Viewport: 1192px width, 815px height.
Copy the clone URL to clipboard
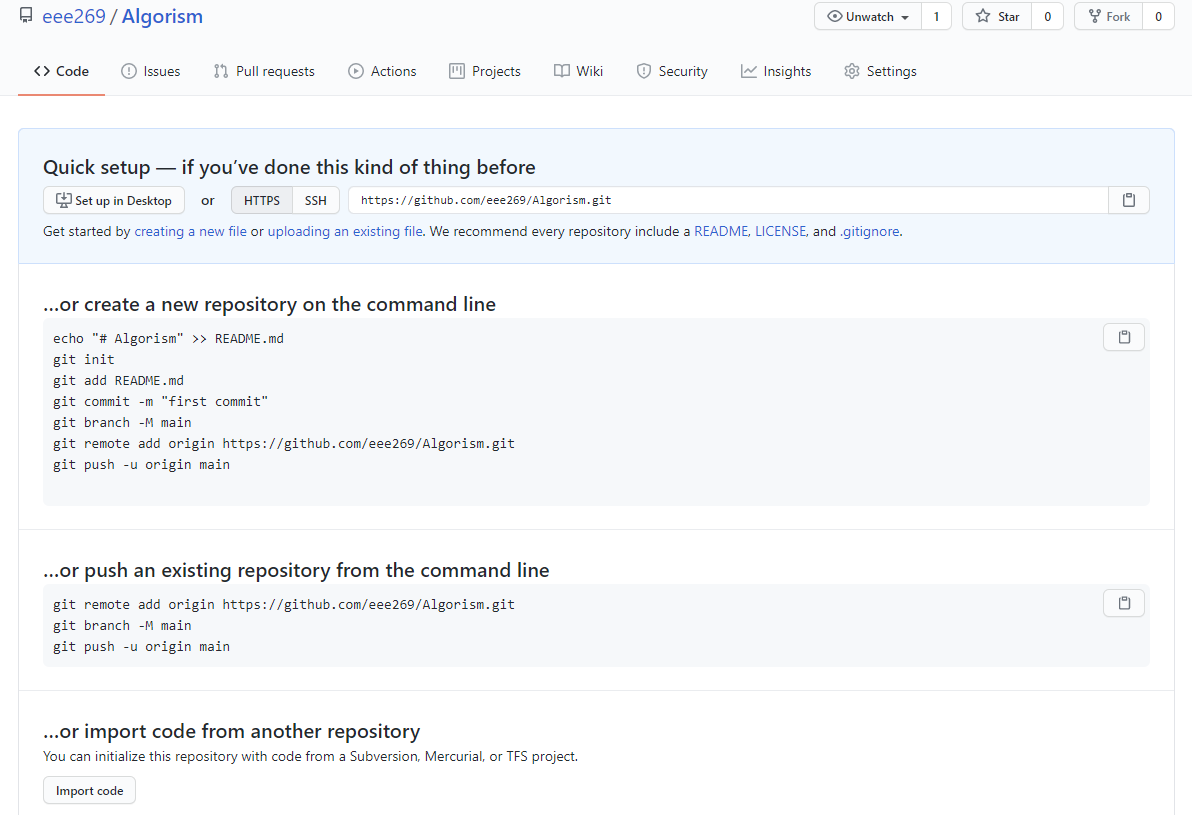(1129, 201)
